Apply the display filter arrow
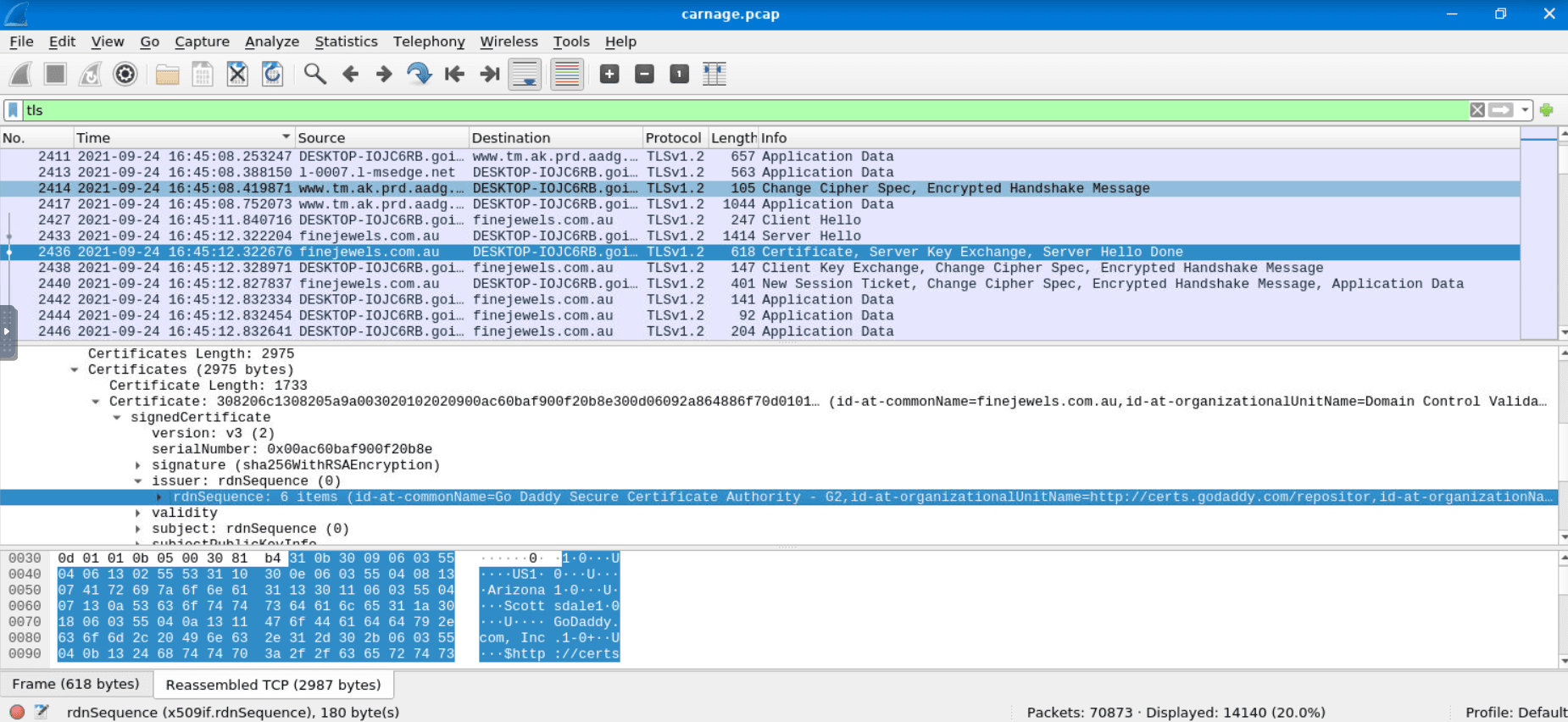Viewport: 1568px width, 722px height. pyautogui.click(x=1501, y=110)
